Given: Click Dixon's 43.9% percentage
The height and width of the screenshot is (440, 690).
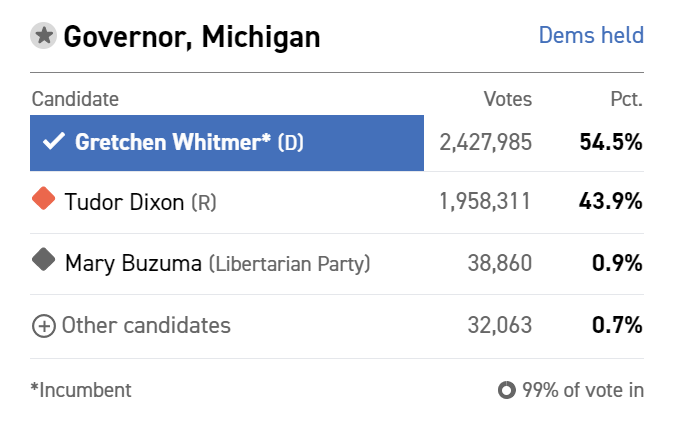Looking at the screenshot, I should click(611, 202).
